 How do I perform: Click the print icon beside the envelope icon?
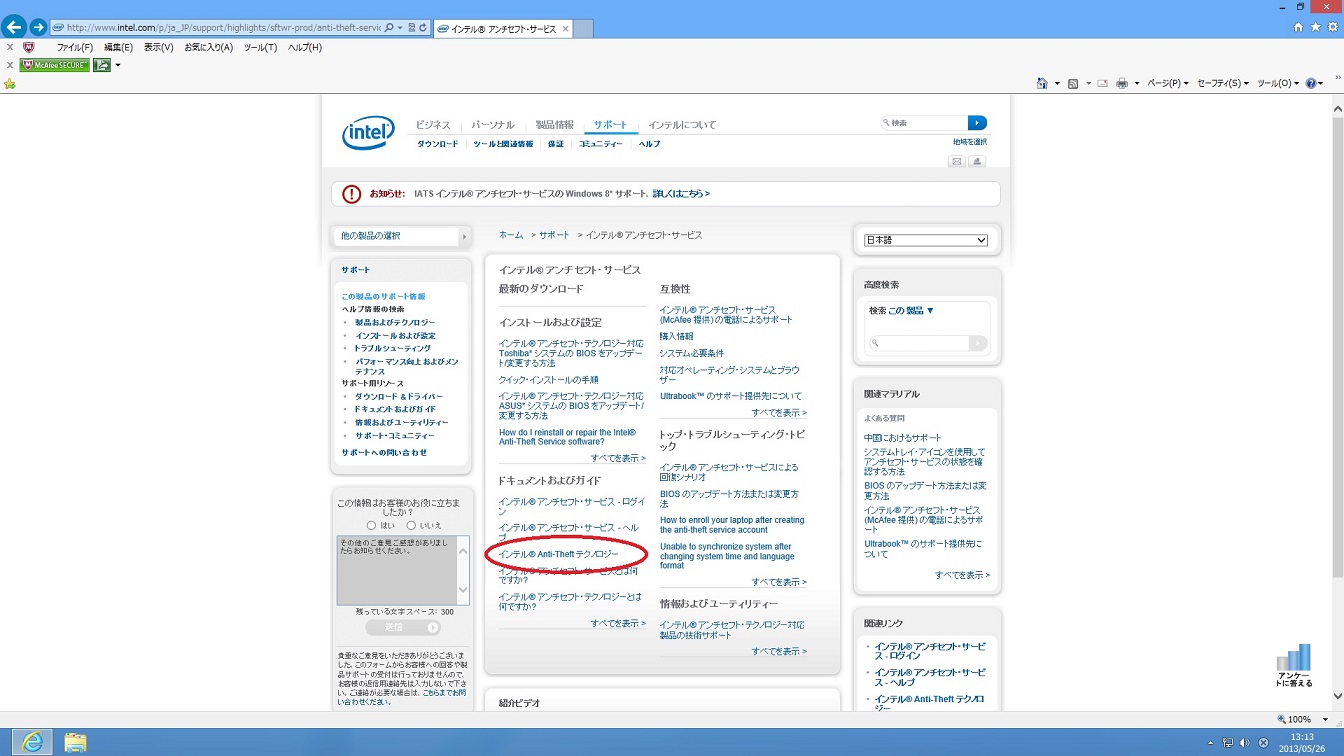(978, 161)
